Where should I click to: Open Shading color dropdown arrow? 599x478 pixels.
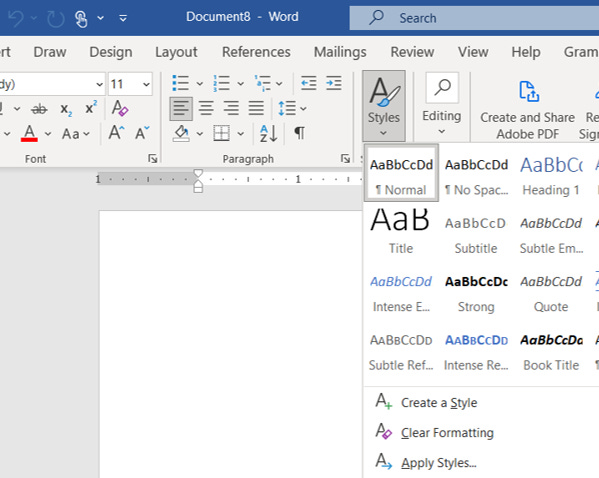tap(199, 134)
